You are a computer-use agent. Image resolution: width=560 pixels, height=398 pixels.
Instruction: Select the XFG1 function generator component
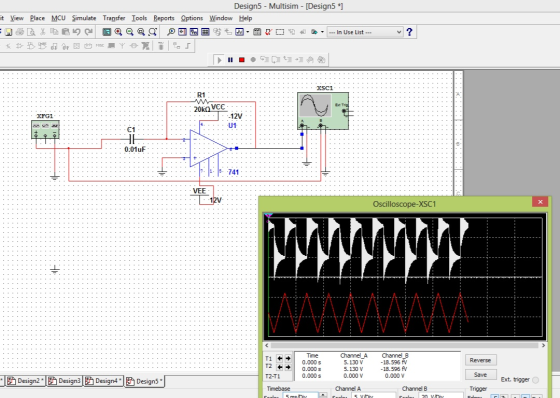click(45, 129)
